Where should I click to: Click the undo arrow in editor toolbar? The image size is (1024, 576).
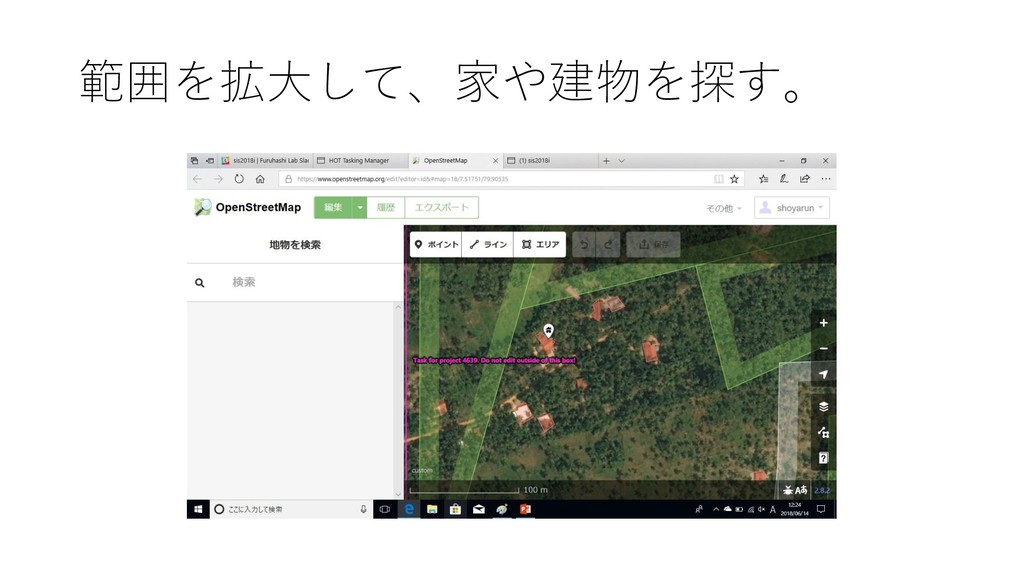584,244
